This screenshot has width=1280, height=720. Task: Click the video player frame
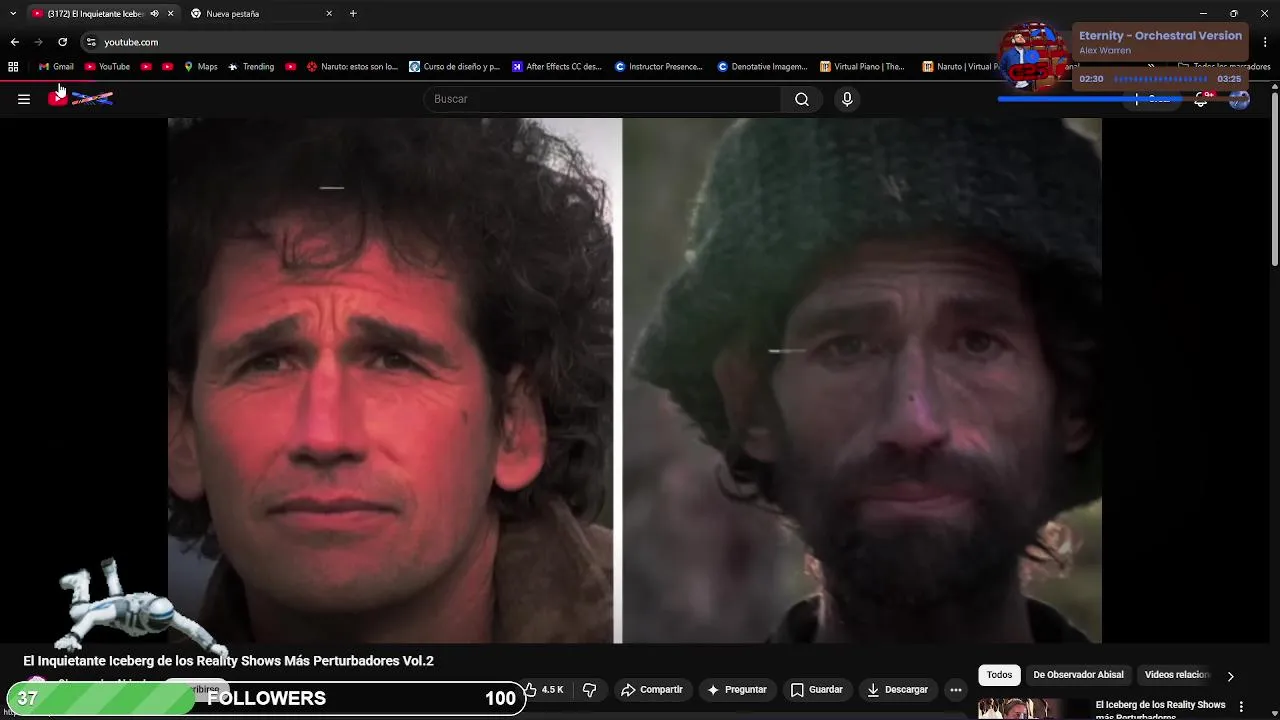(x=635, y=380)
